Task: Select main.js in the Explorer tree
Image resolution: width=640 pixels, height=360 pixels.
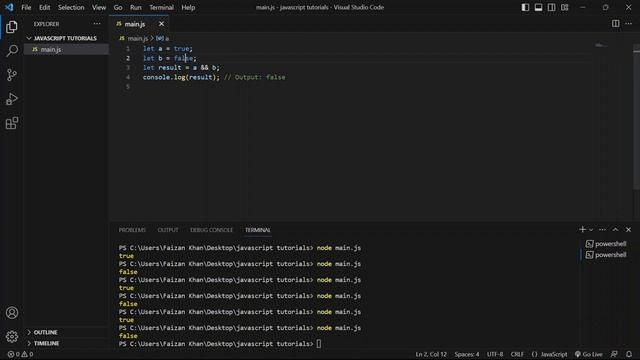Action: click(51, 49)
